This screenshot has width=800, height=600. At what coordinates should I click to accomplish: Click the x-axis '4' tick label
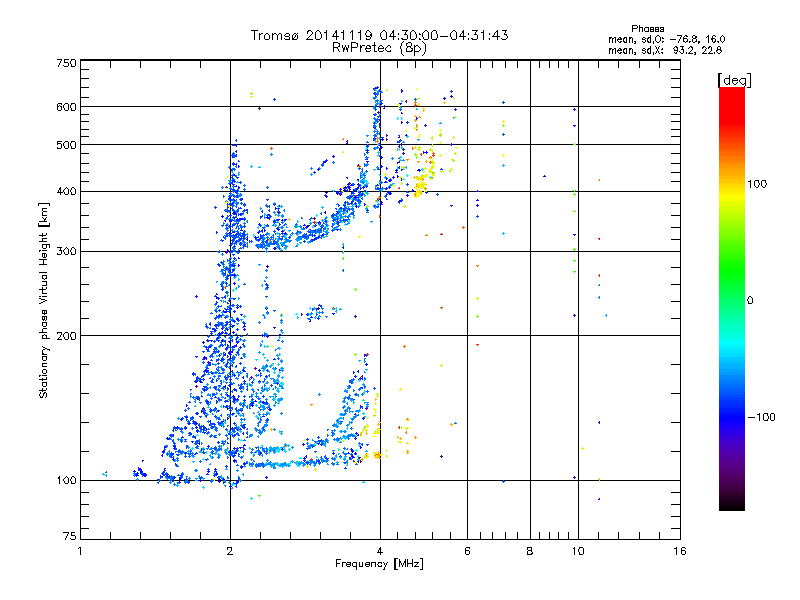pos(380,551)
